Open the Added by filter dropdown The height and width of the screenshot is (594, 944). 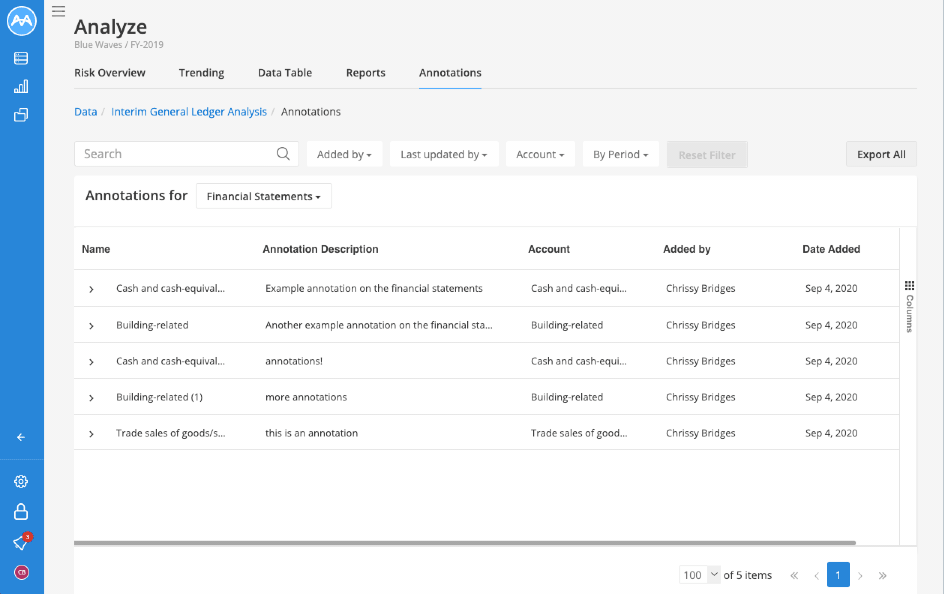(344, 154)
